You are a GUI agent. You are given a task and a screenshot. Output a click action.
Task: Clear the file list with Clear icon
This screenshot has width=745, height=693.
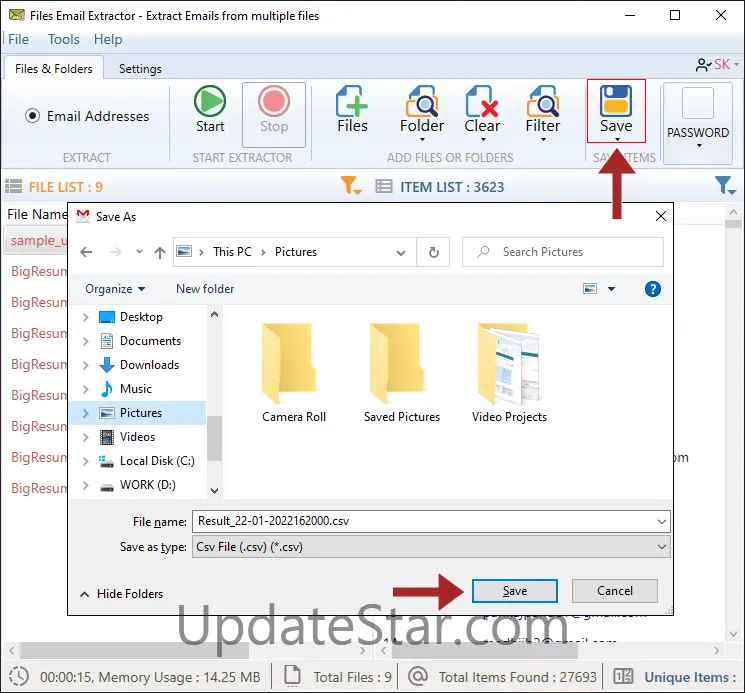[482, 114]
